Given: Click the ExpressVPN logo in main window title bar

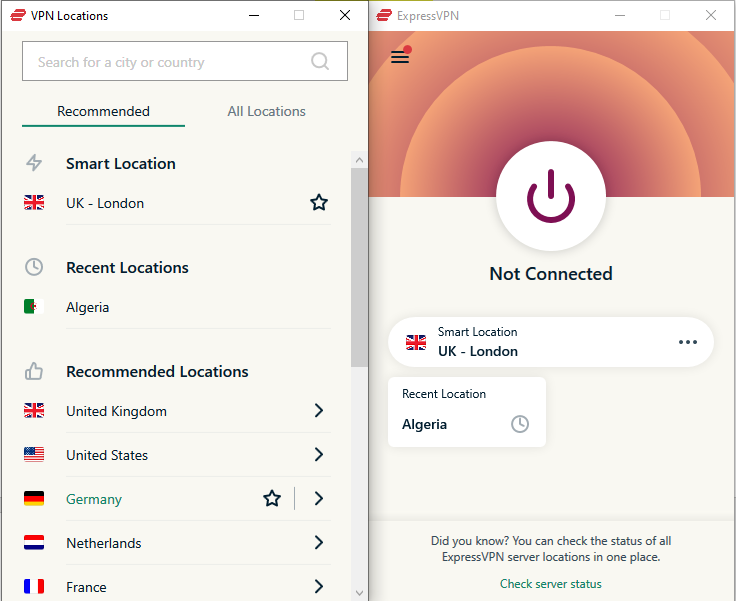Looking at the screenshot, I should pos(384,15).
